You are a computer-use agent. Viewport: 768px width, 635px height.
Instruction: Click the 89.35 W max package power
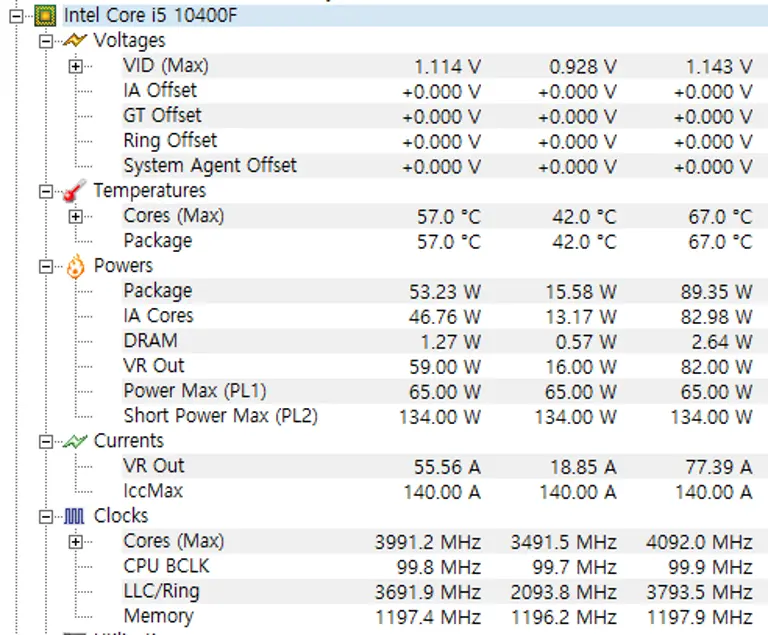click(717, 292)
